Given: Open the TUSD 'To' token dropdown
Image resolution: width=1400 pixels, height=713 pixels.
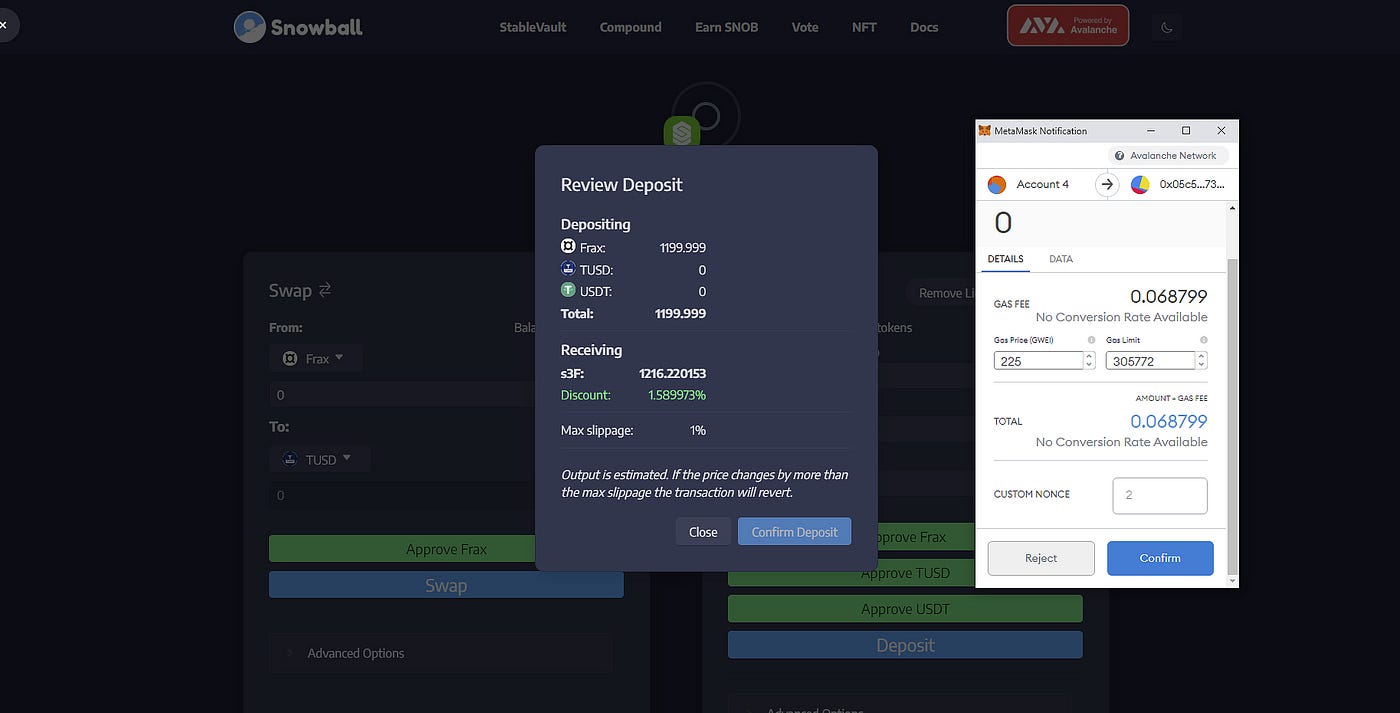Looking at the screenshot, I should (320, 459).
